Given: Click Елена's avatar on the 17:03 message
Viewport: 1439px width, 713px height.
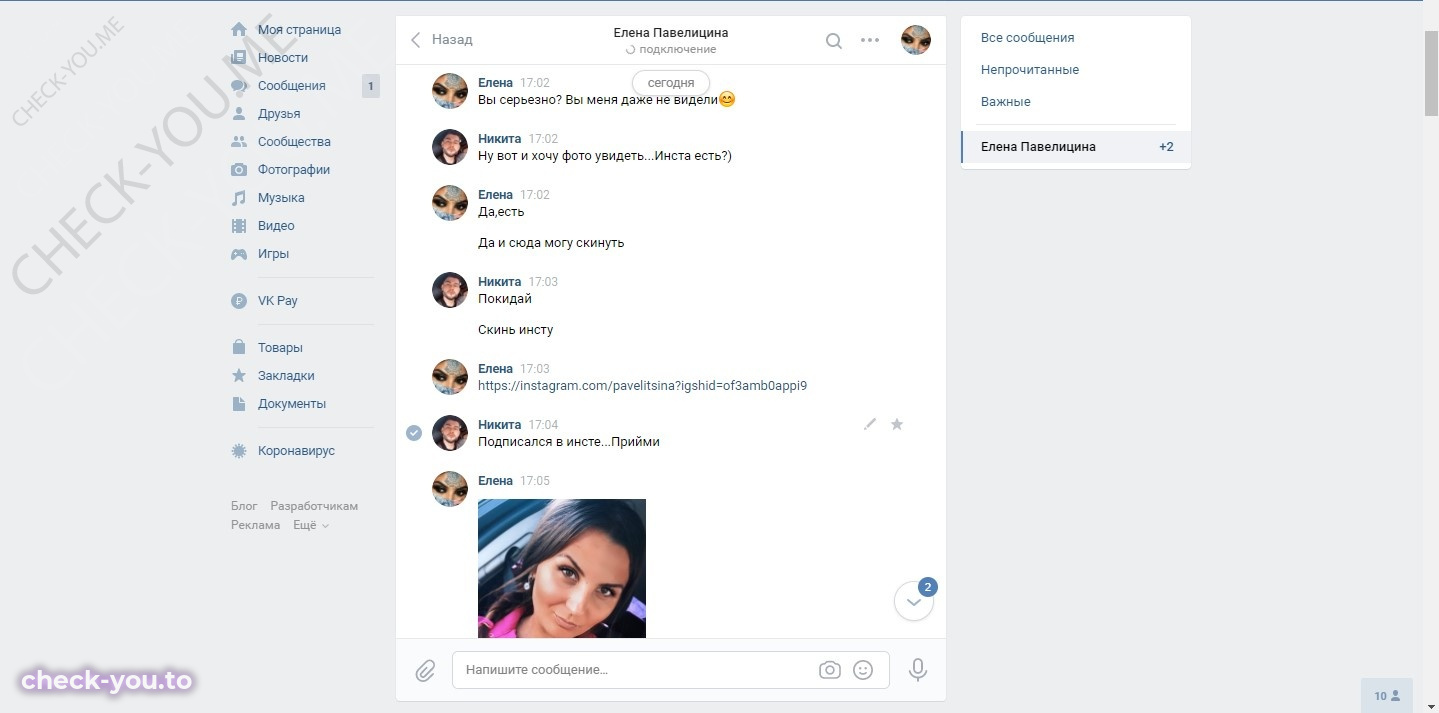Looking at the screenshot, I should [450, 377].
